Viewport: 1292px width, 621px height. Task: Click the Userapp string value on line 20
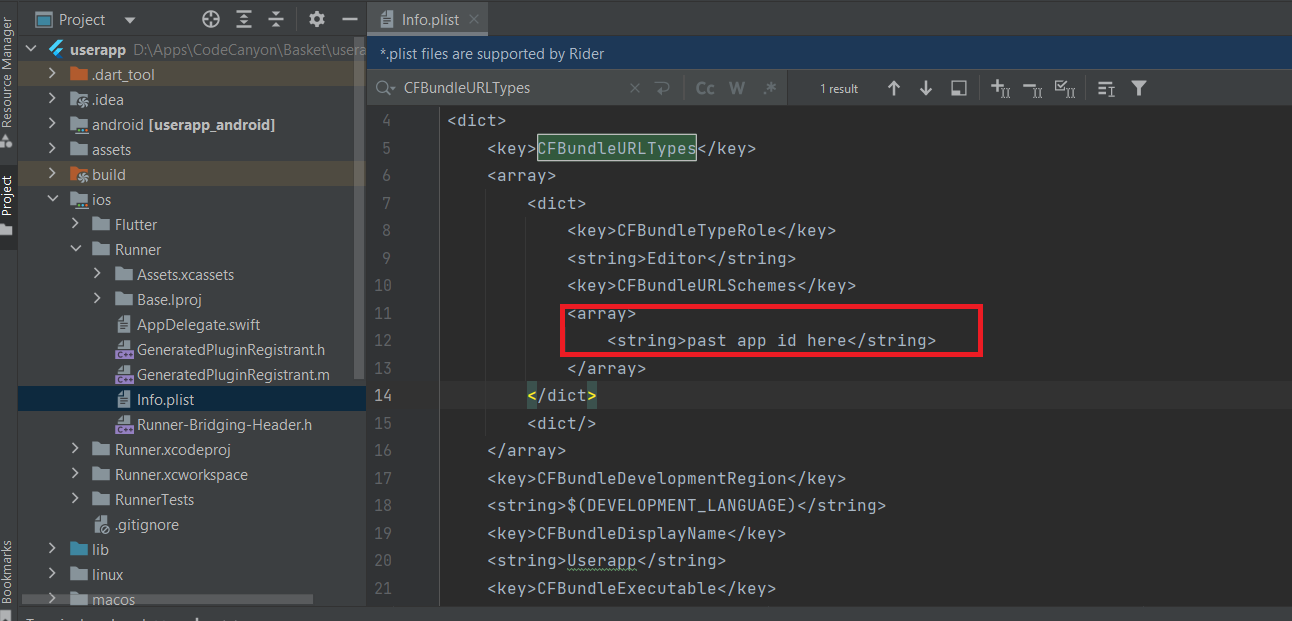tap(601, 561)
